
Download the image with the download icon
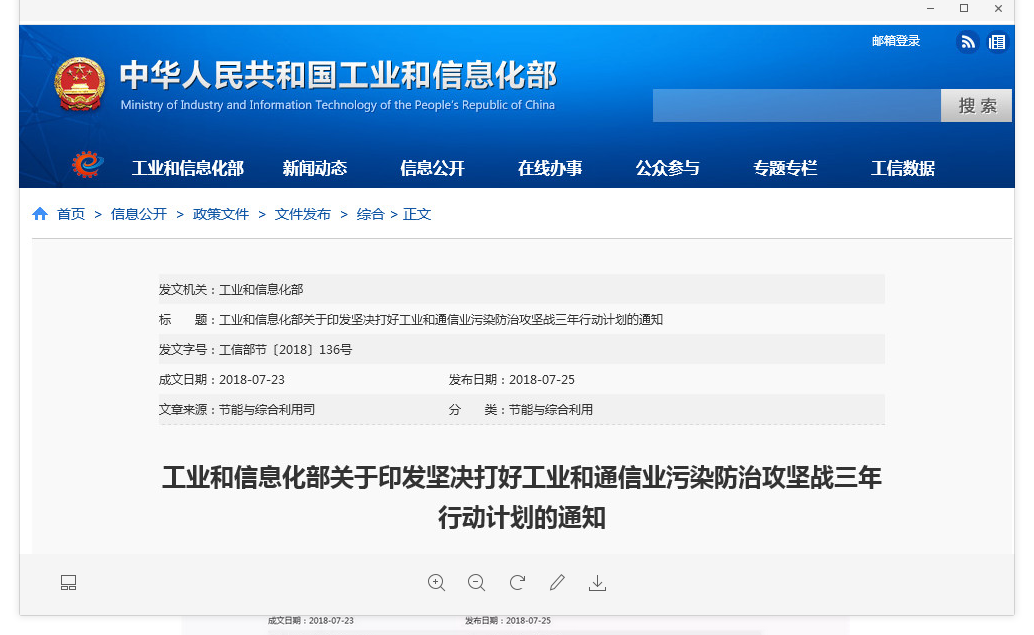tap(597, 583)
